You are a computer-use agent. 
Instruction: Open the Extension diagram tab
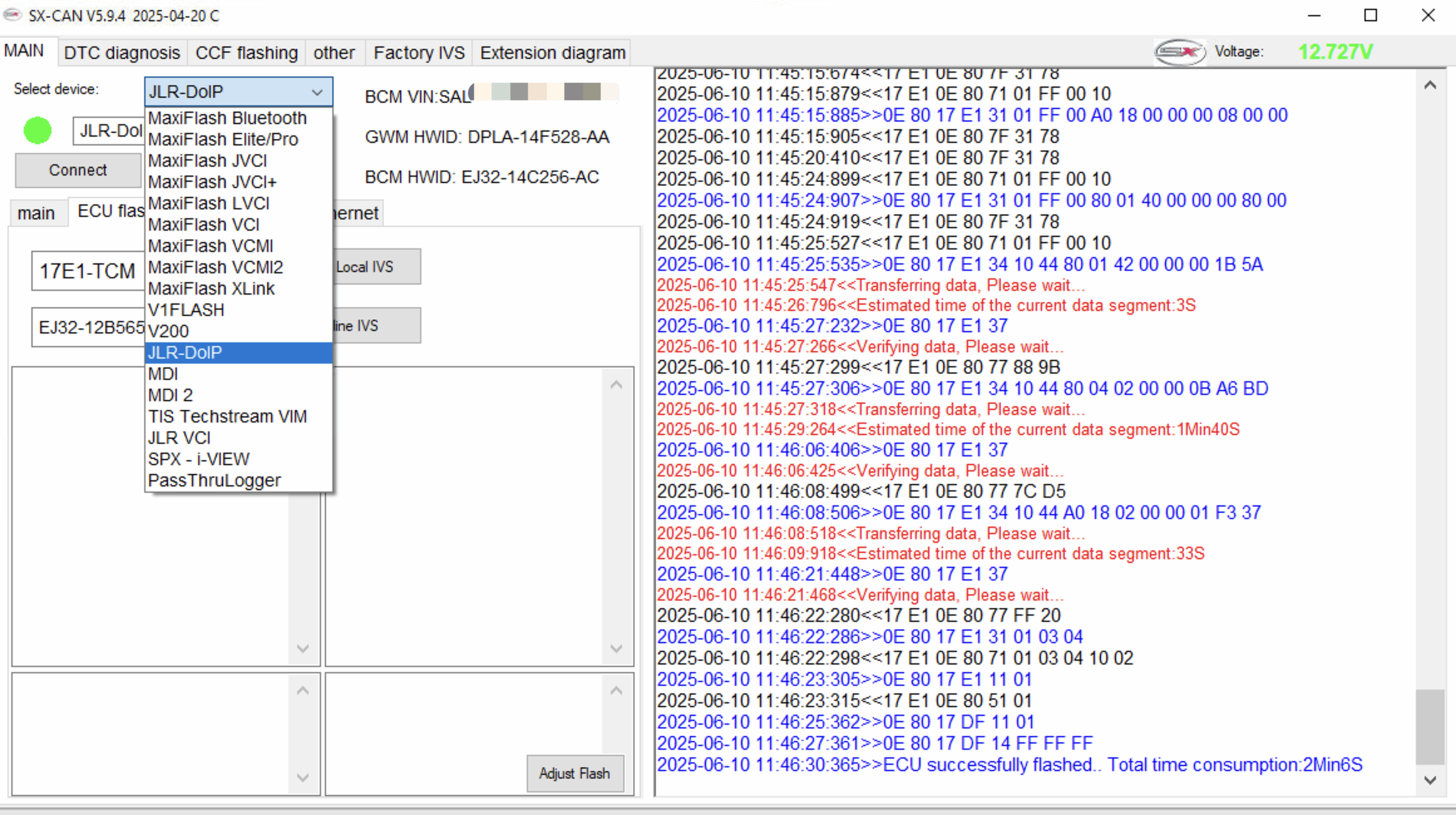pos(552,53)
